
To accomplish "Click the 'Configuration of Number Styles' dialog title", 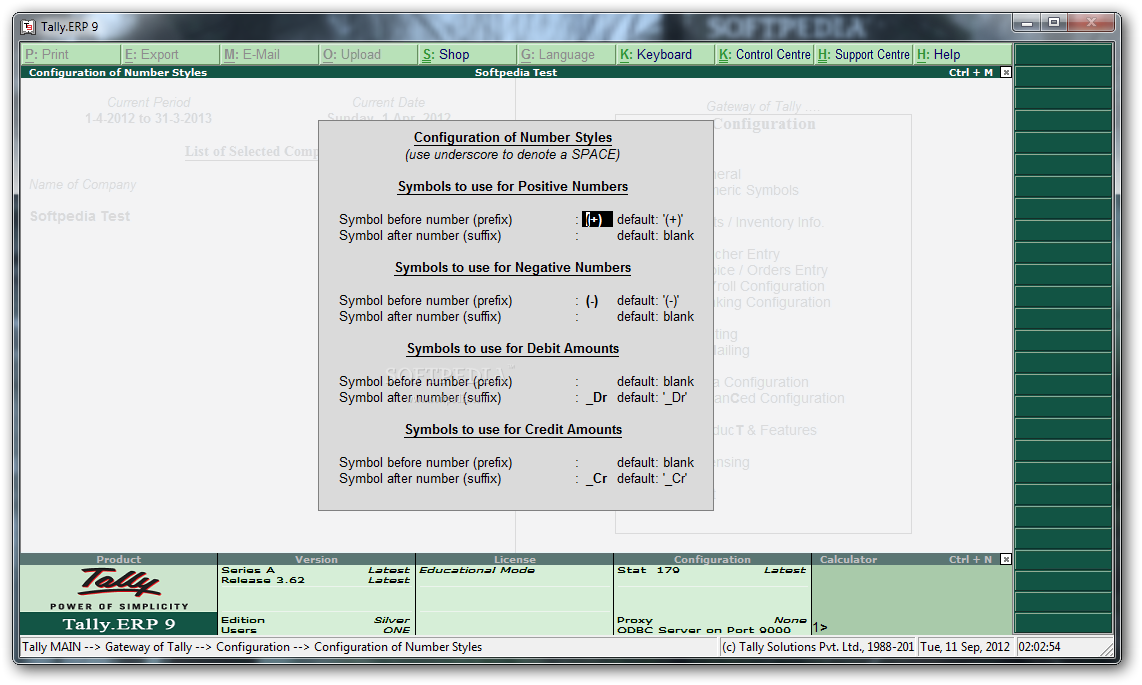I will pos(513,138).
